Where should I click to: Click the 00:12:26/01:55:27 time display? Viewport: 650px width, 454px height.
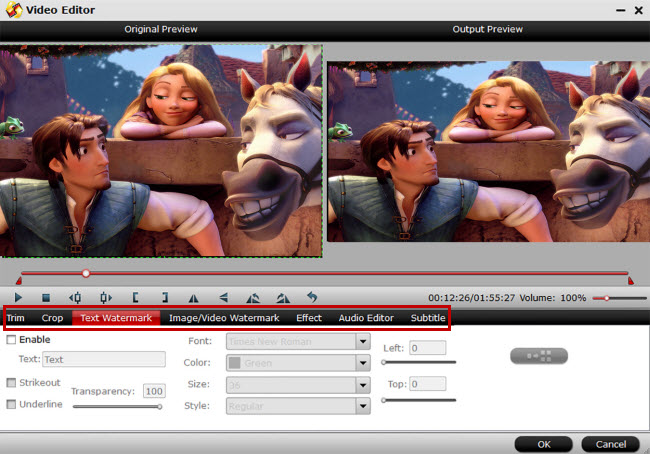[471, 298]
